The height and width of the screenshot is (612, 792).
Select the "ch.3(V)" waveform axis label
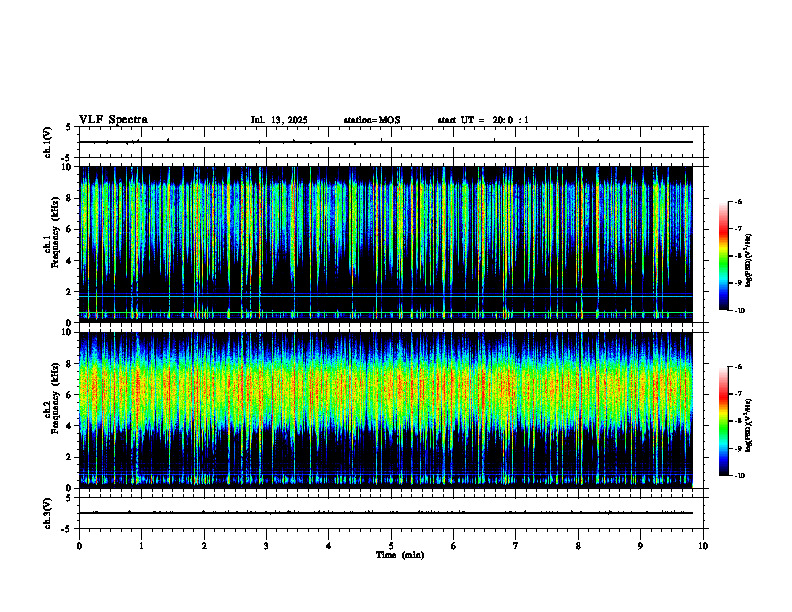point(48,513)
